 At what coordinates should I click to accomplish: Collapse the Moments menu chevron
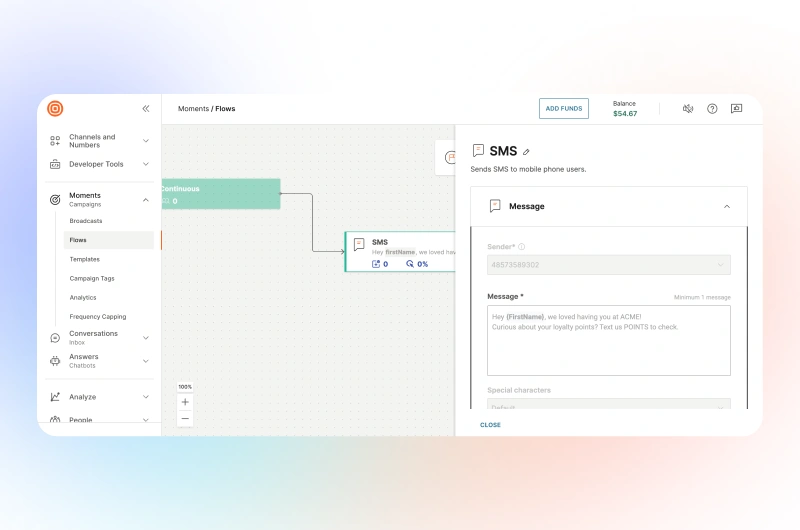tap(146, 200)
